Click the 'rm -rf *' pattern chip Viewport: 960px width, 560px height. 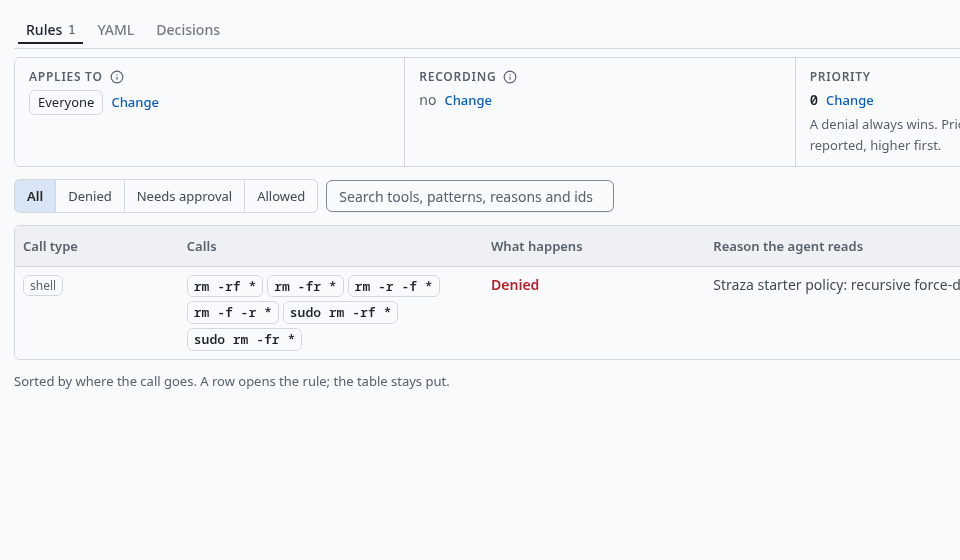coord(225,286)
